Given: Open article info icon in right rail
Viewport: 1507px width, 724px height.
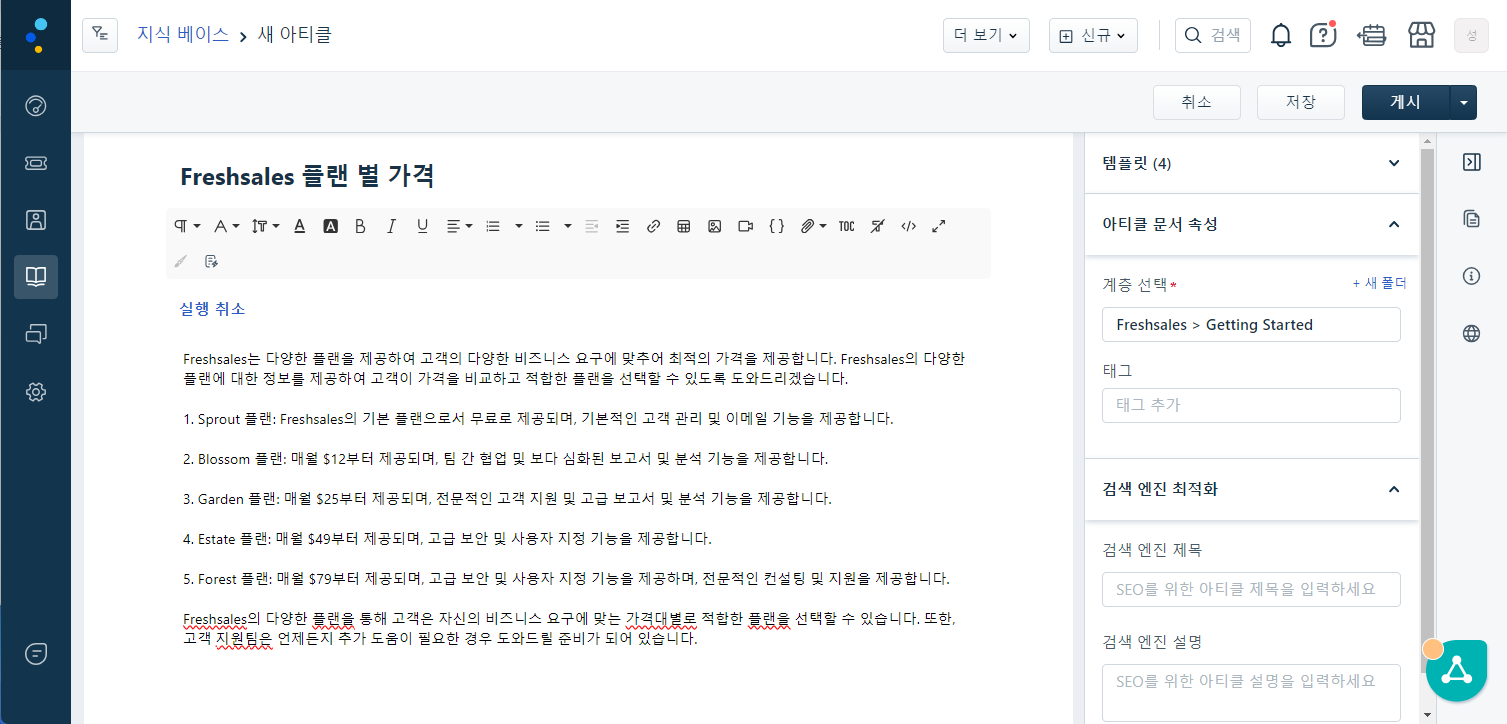Looking at the screenshot, I should point(1471,276).
